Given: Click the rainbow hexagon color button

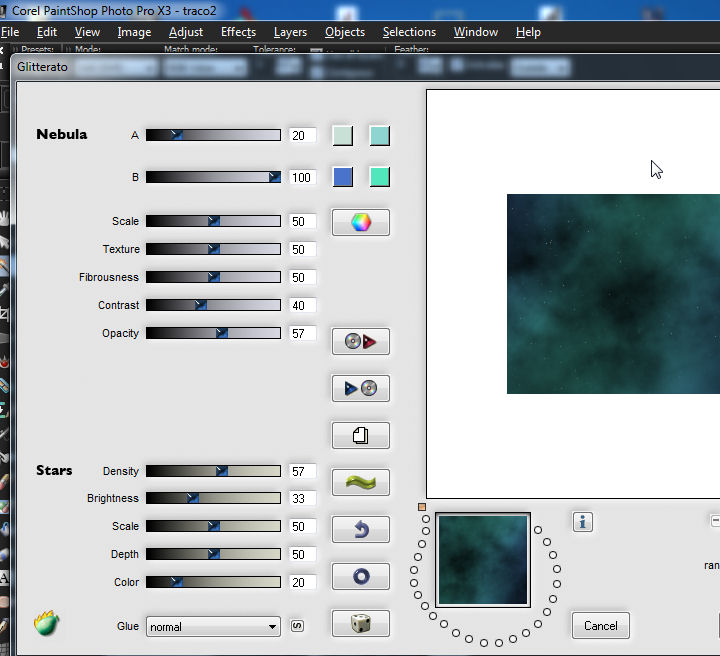Looking at the screenshot, I should 361,223.
